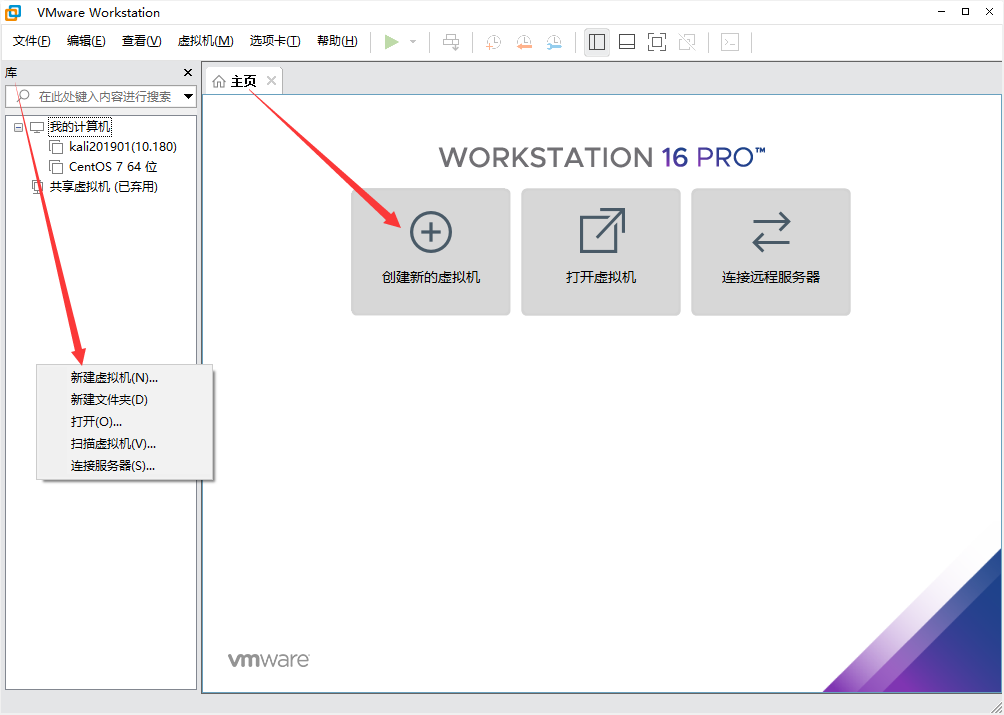Click the CentOS 7 VM icon

click(56, 168)
